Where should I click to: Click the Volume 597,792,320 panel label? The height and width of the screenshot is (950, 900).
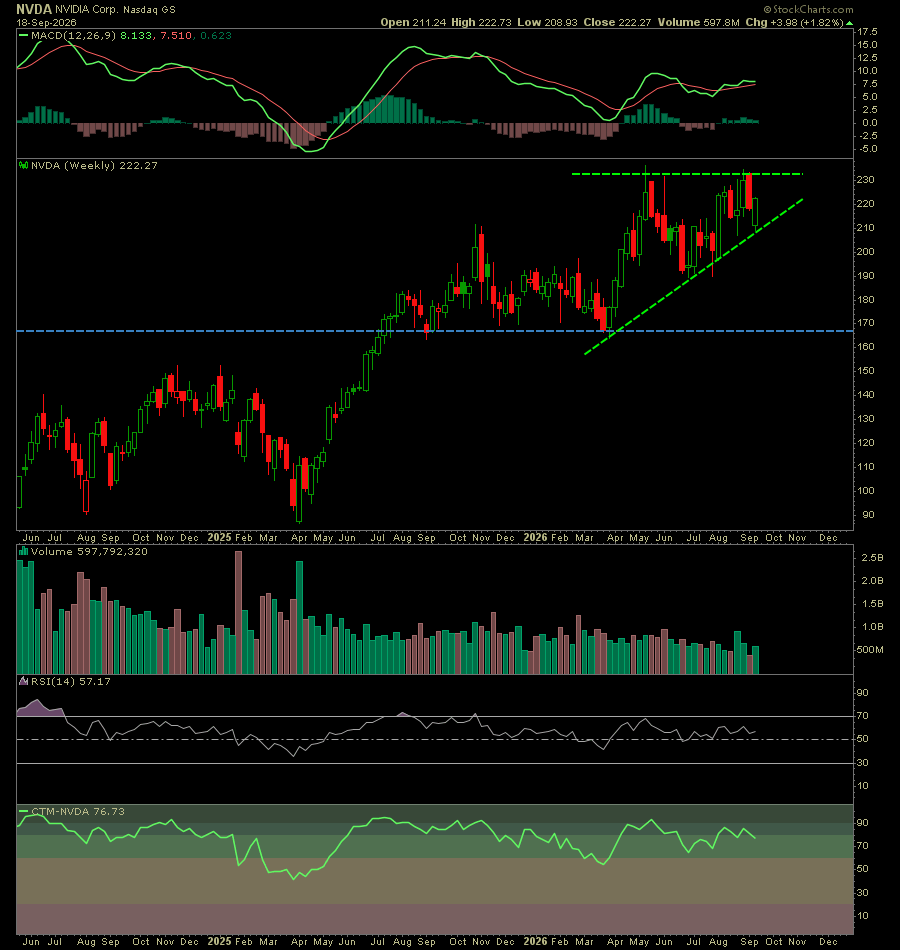pos(89,551)
